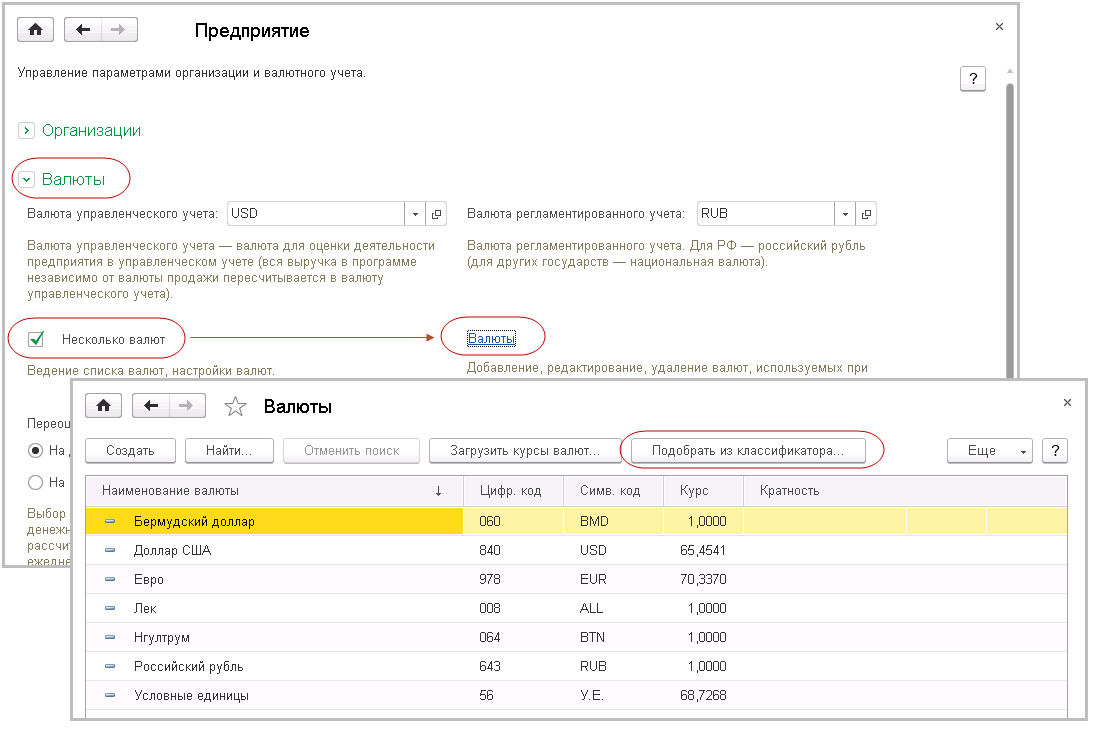Click the home icon in Предприятие window
Screen dimensions: 1094x729
click(x=36, y=30)
